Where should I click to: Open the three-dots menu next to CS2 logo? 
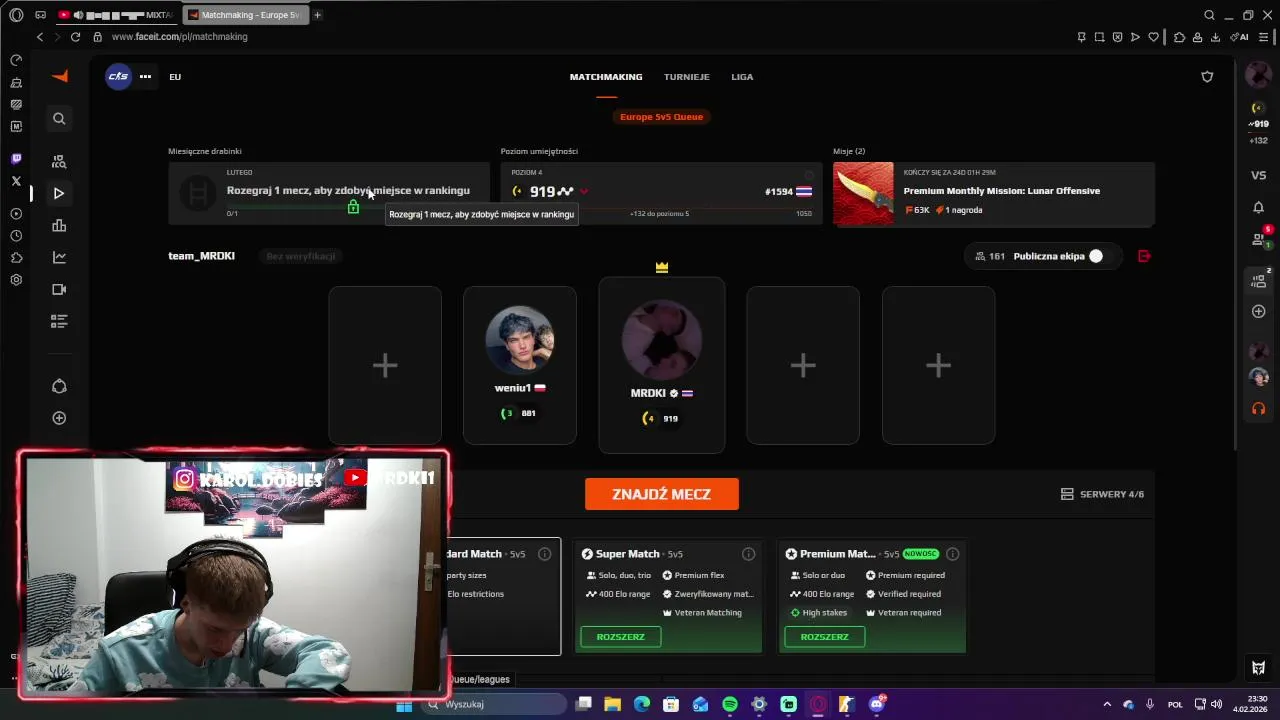[145, 76]
